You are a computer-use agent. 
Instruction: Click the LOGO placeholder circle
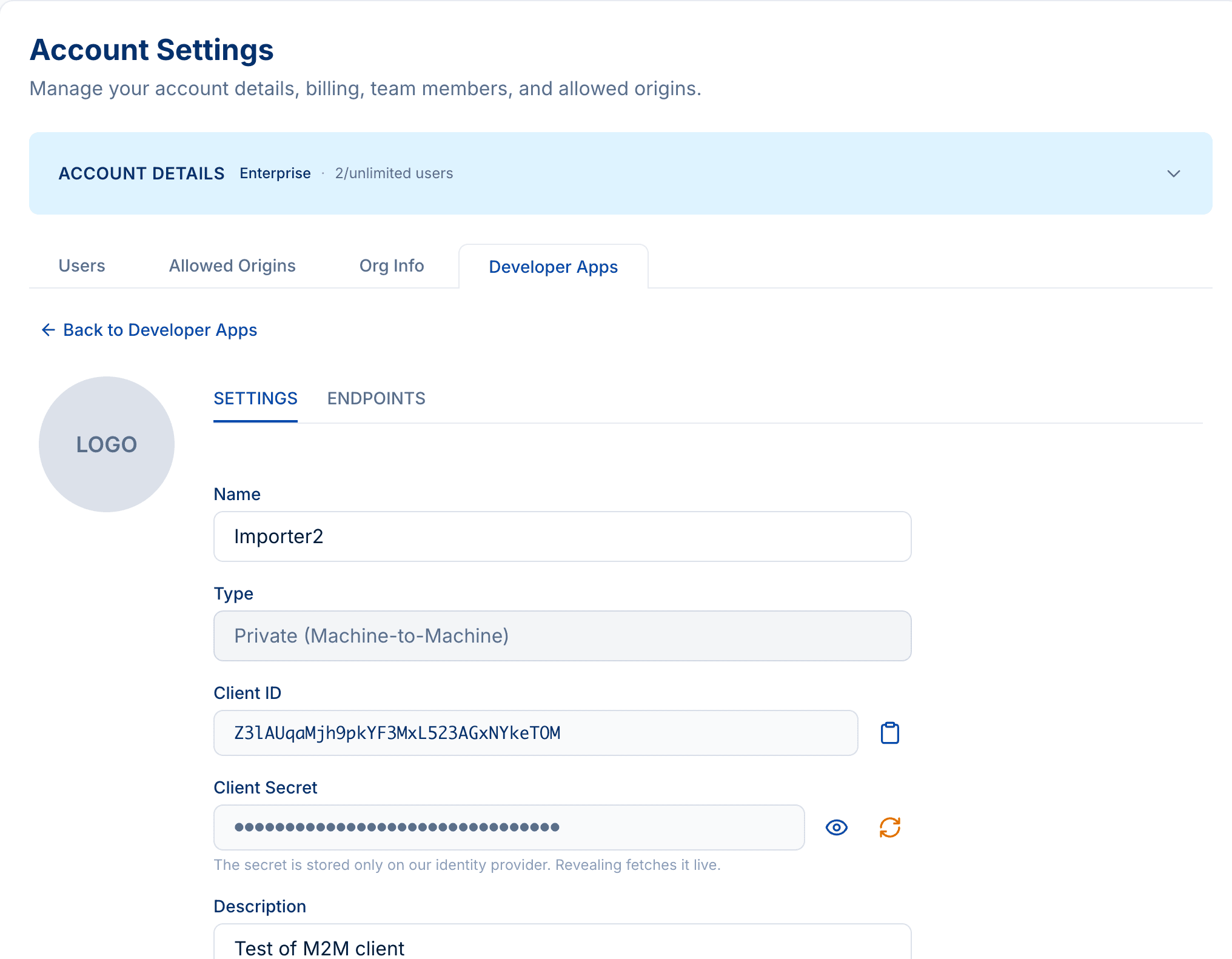107,444
